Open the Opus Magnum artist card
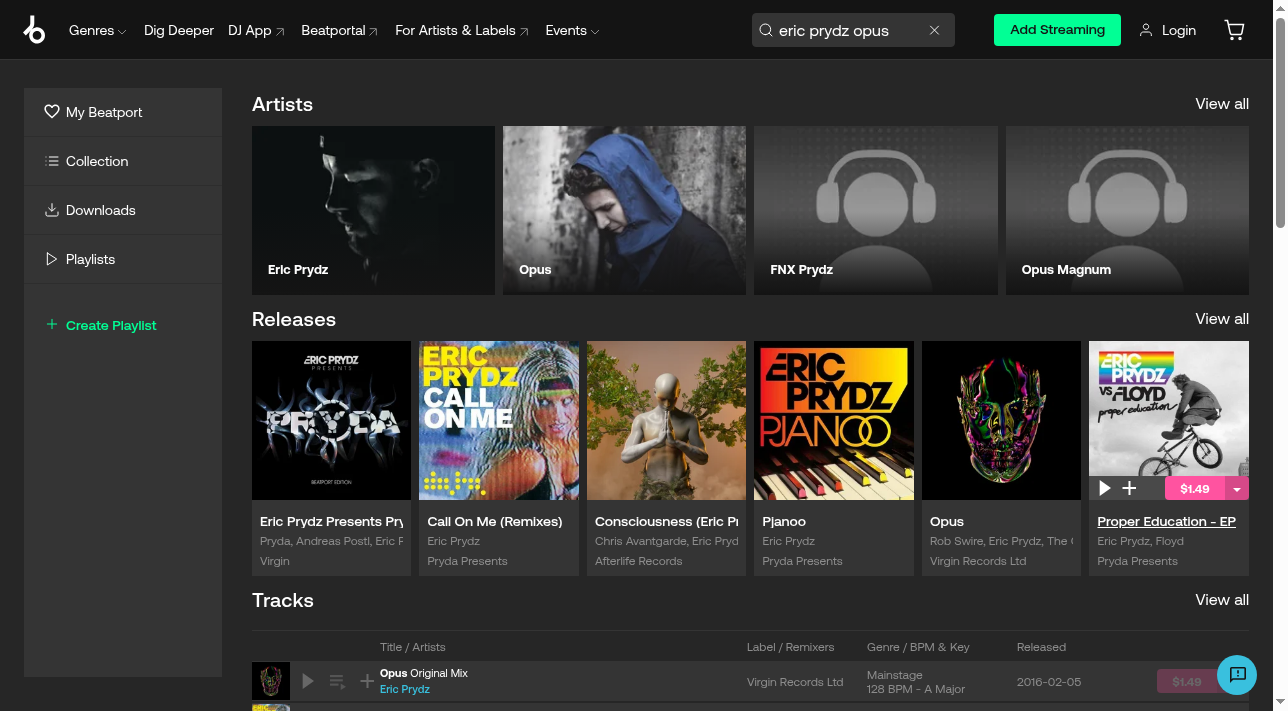Viewport: 1288px width, 711px height. (1127, 210)
